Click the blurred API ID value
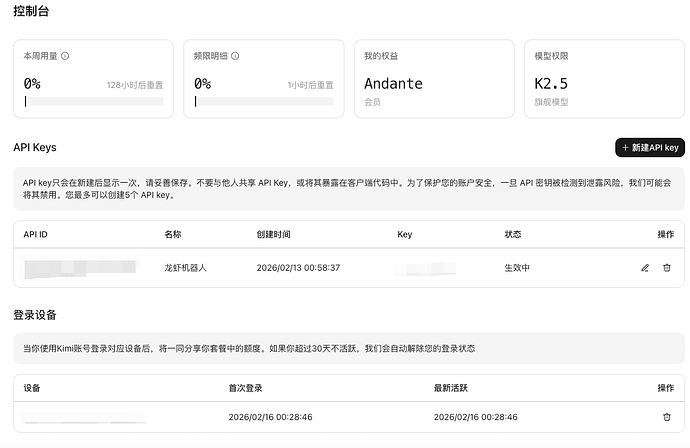690x448 pixels. (x=81, y=268)
